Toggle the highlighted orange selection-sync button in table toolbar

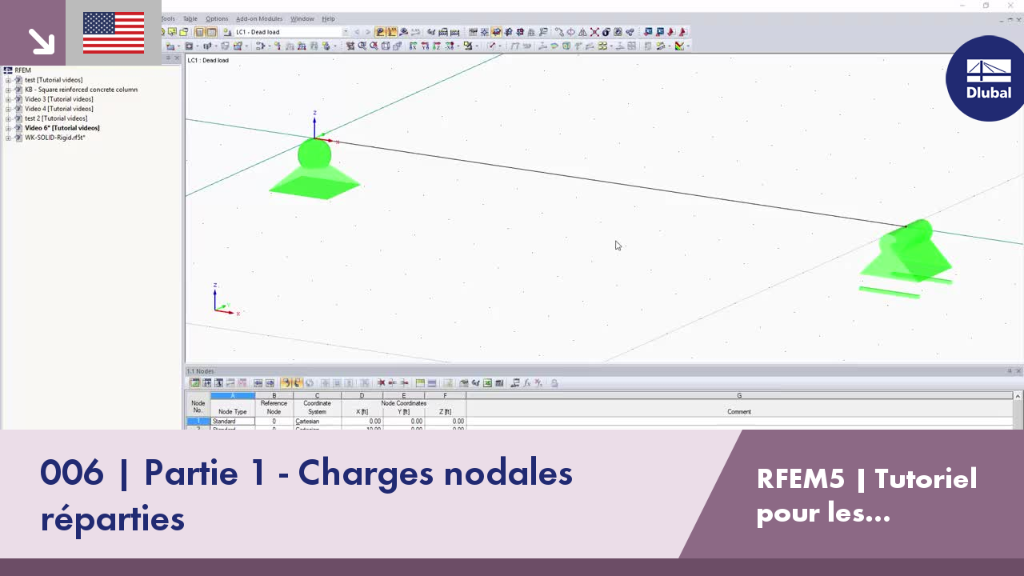click(285, 383)
